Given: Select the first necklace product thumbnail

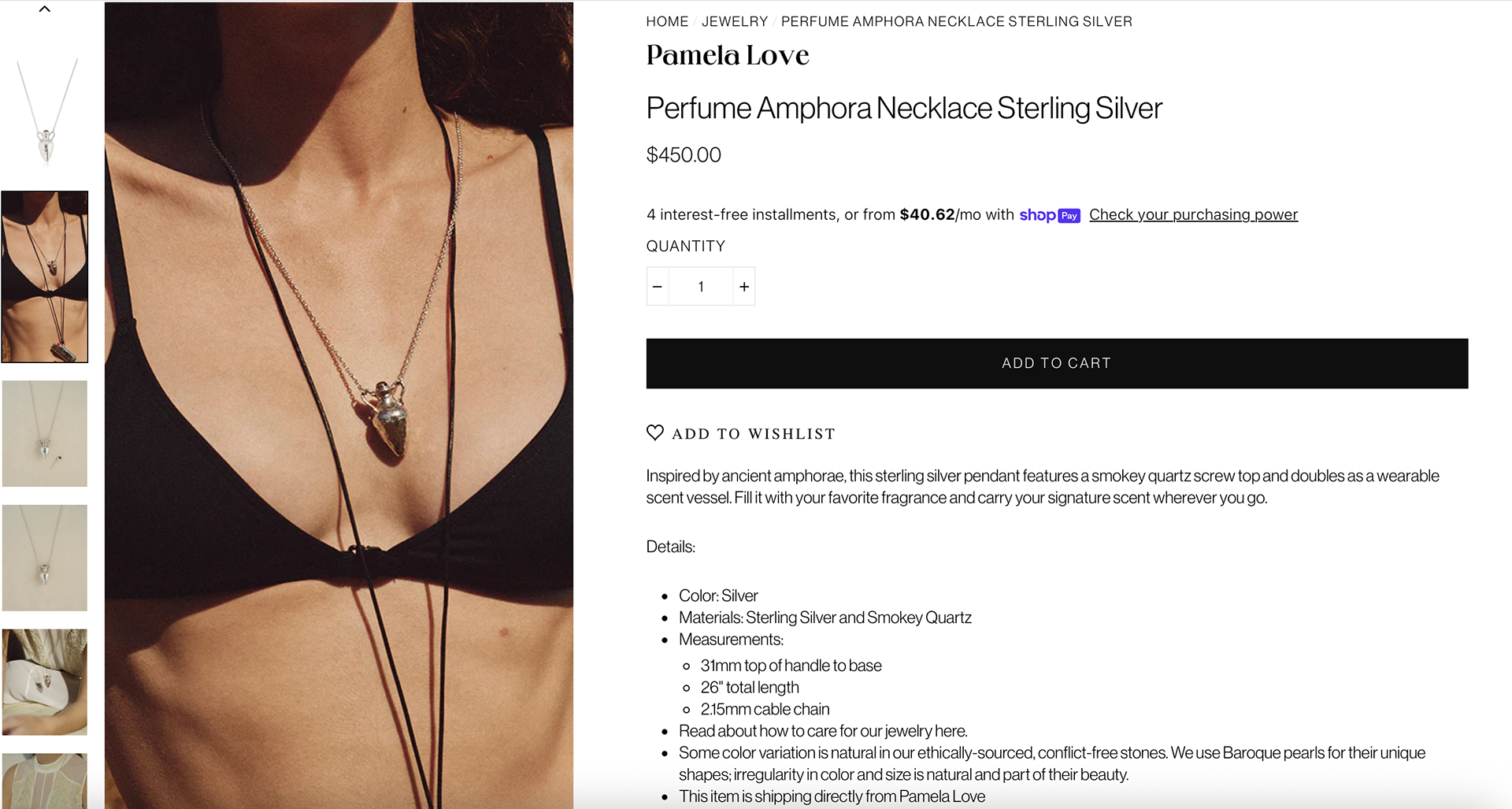Looking at the screenshot, I should pyautogui.click(x=45, y=112).
